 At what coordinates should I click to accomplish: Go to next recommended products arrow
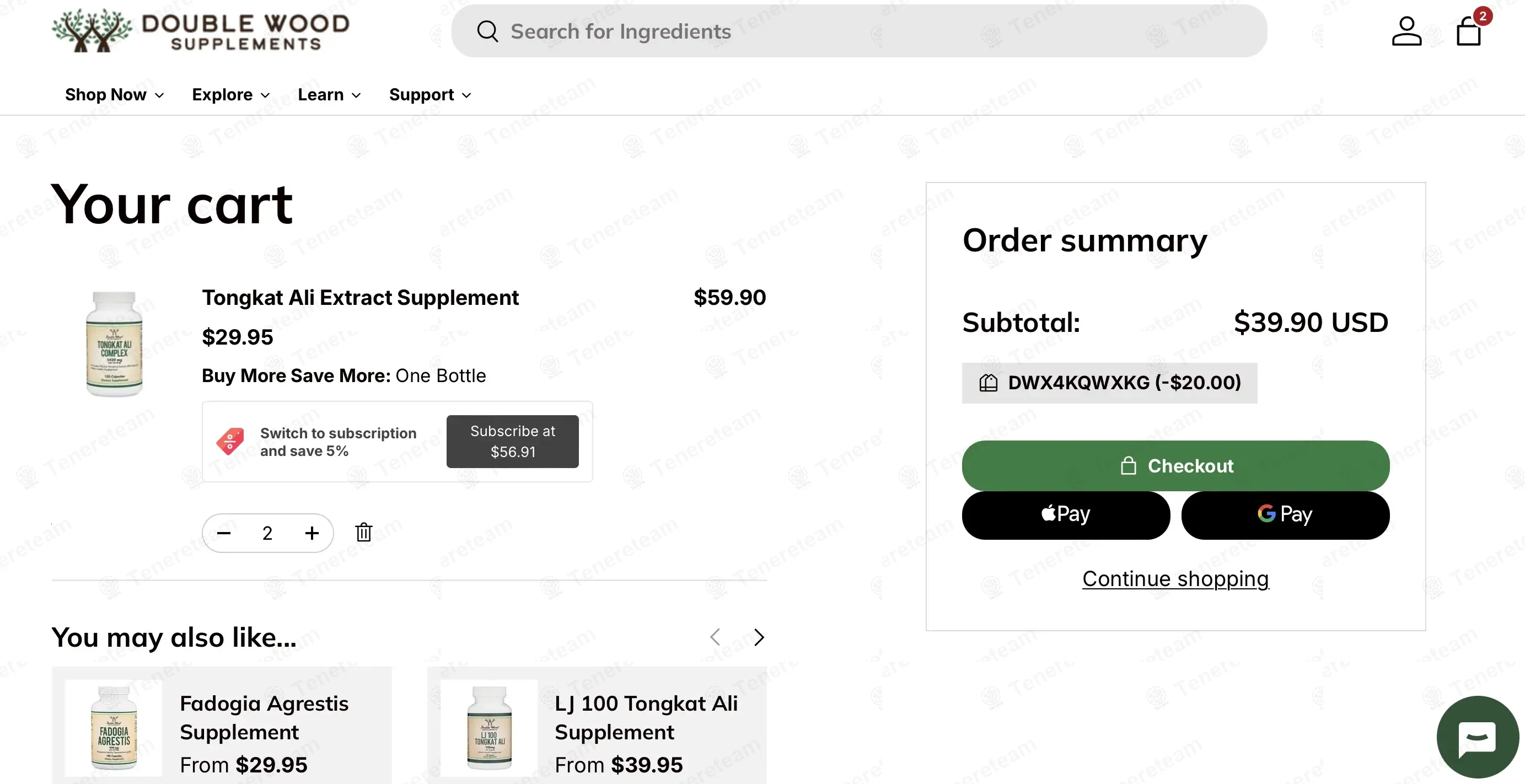tap(759, 637)
